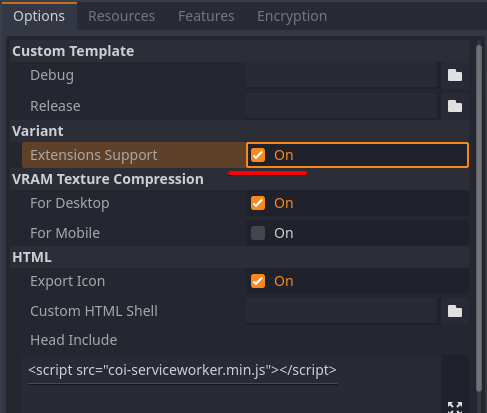
Task: Disable For Desktop texture compression
Action: click(258, 203)
